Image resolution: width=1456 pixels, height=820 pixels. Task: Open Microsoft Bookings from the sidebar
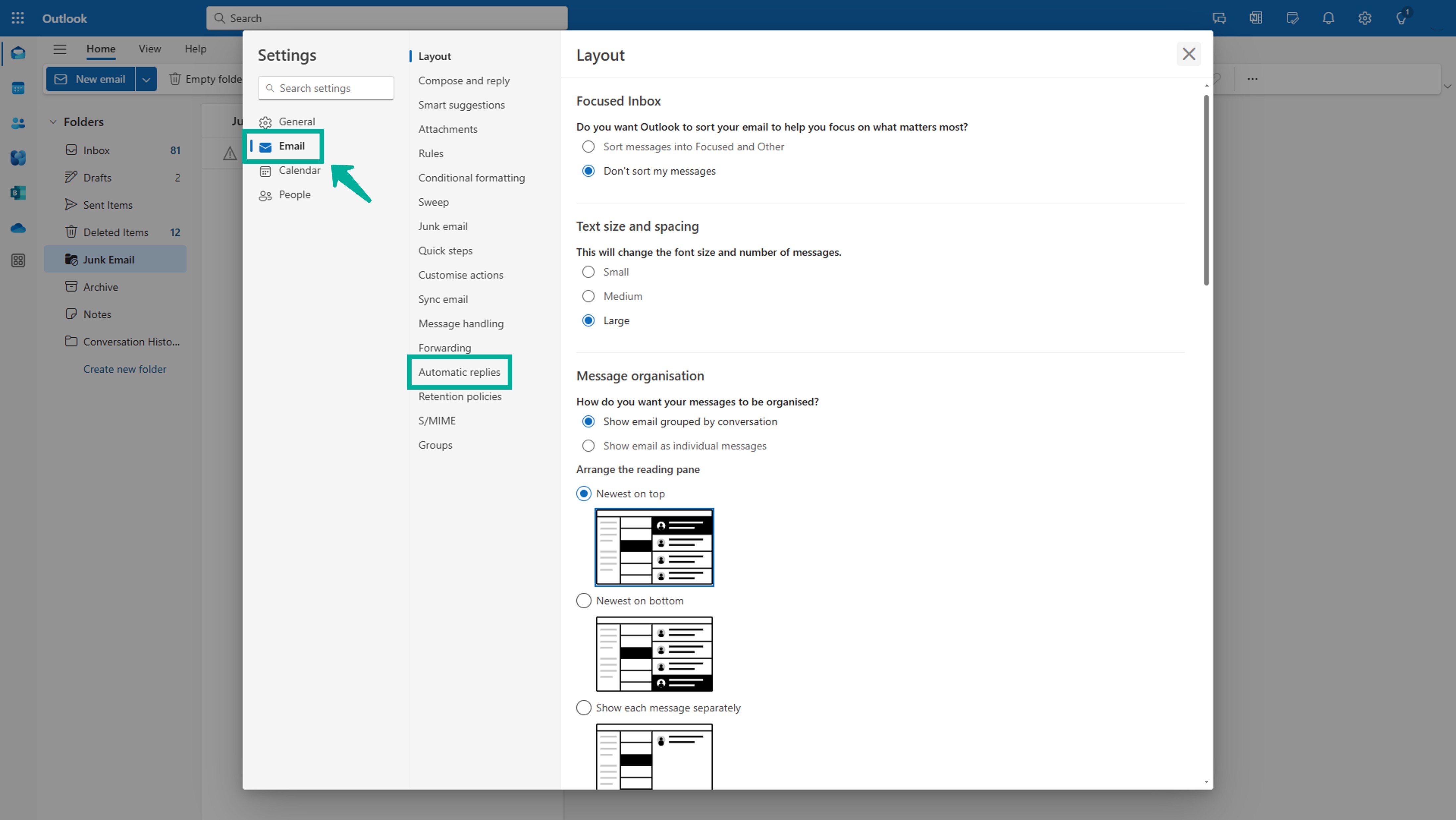point(18,193)
